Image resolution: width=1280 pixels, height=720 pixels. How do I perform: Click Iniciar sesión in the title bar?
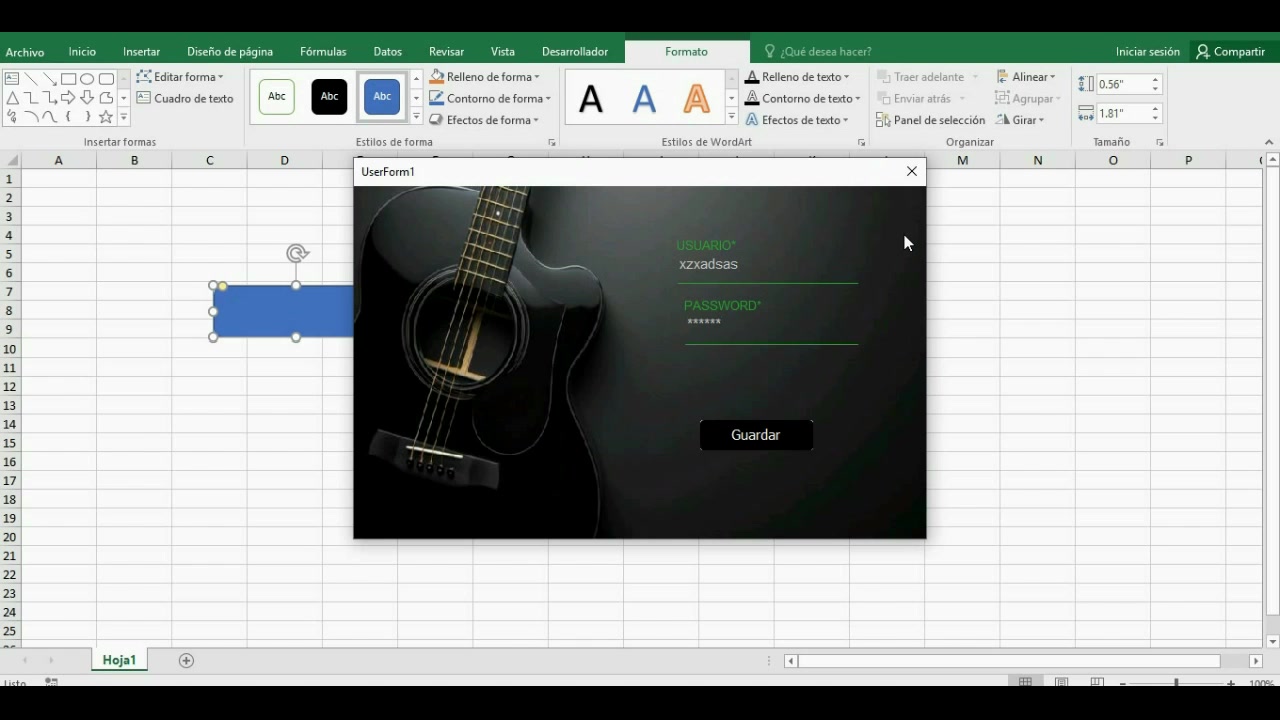(x=1147, y=51)
